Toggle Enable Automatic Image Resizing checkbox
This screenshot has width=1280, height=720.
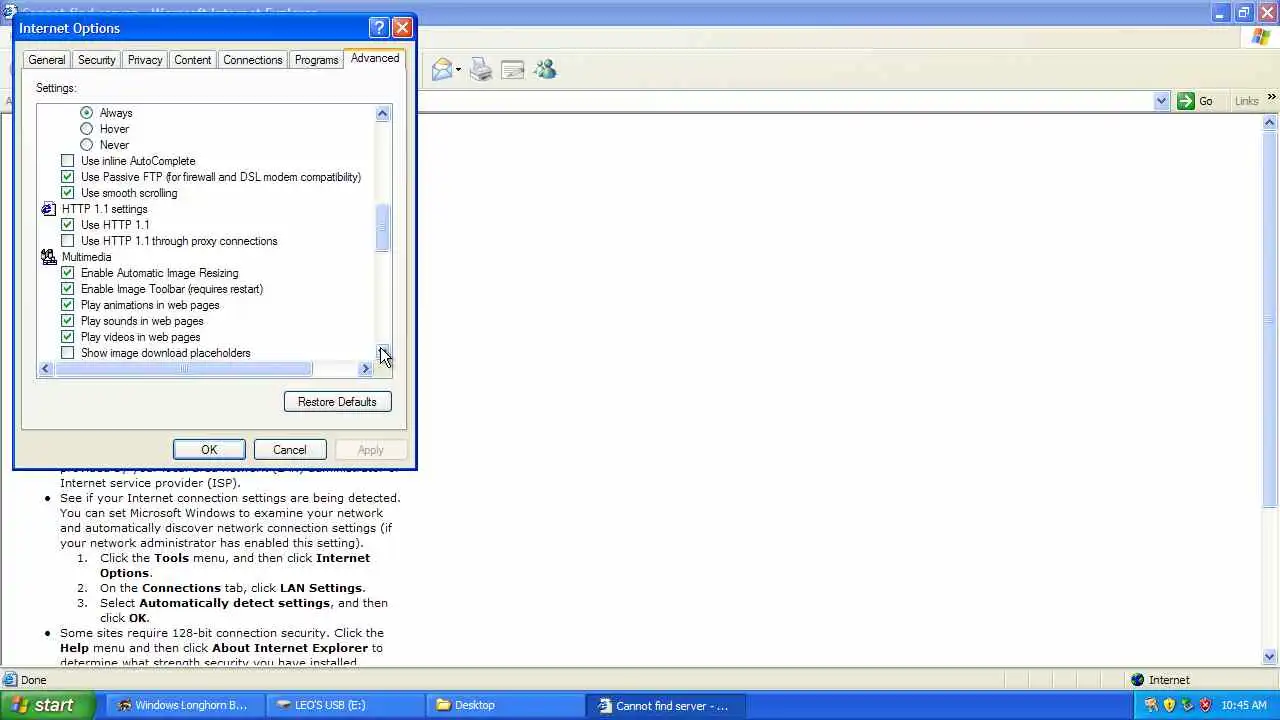(x=68, y=273)
